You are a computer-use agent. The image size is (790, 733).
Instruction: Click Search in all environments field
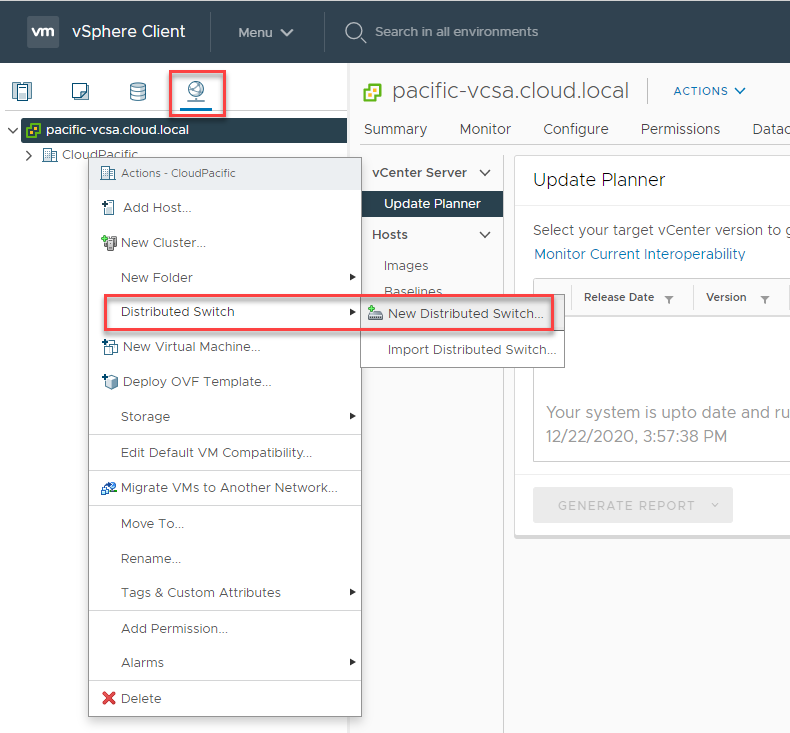tap(456, 32)
